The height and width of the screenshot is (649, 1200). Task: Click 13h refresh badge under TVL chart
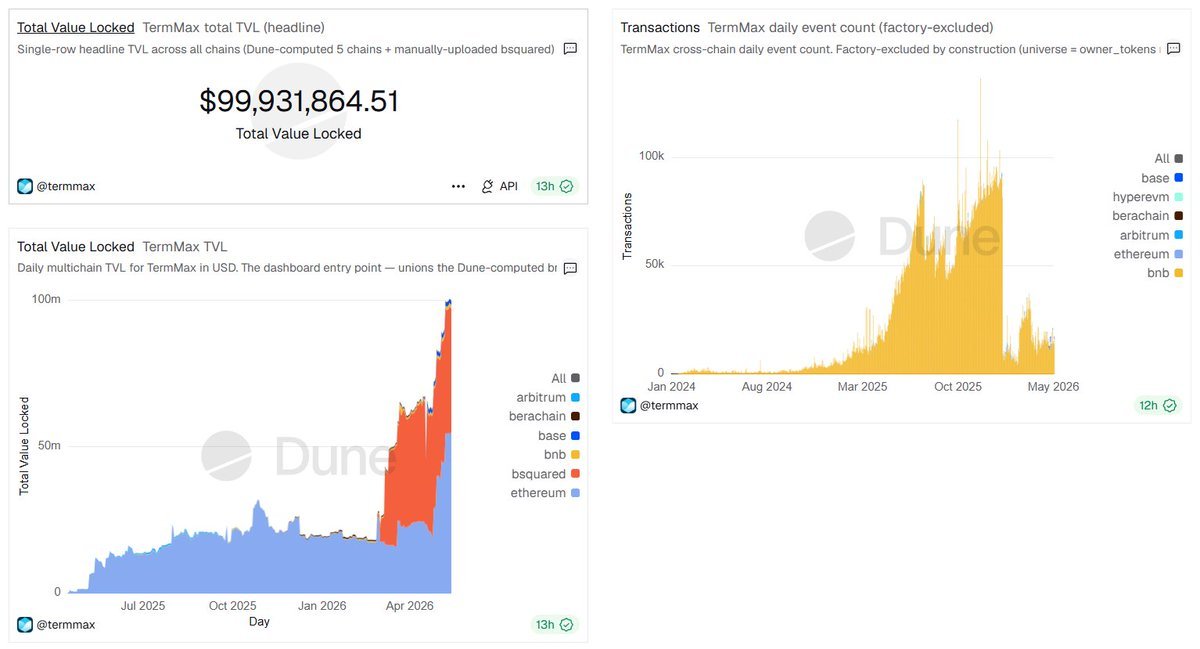[x=554, y=625]
